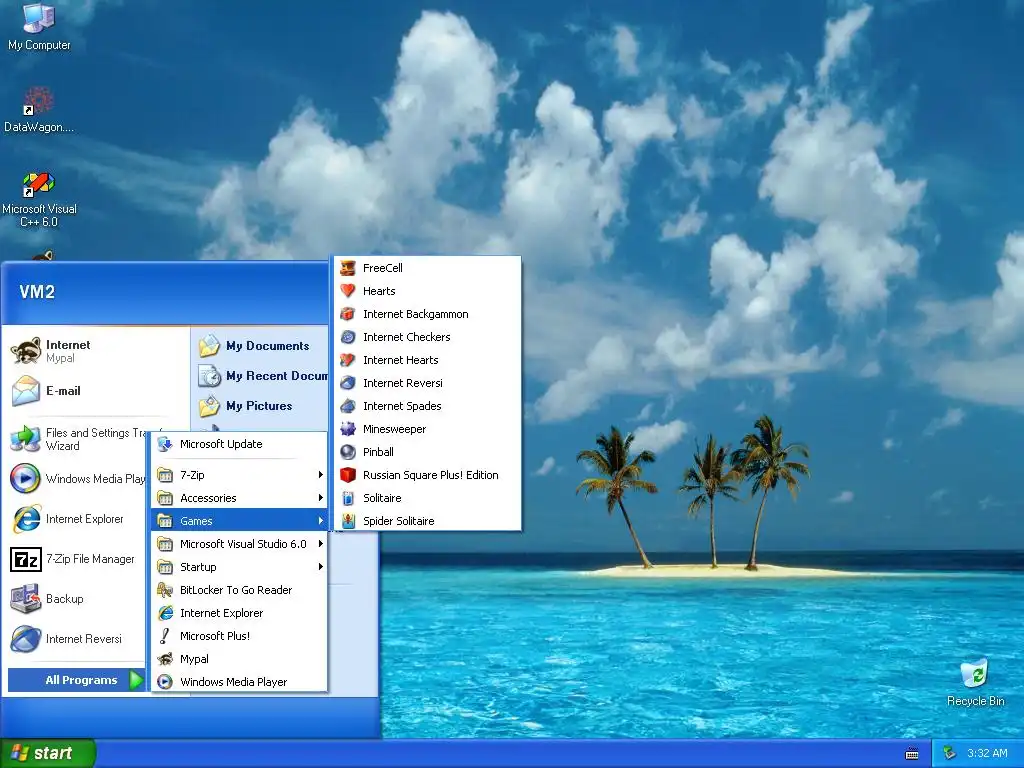
Task: Expand the Startup submenu arrow
Action: coord(321,567)
